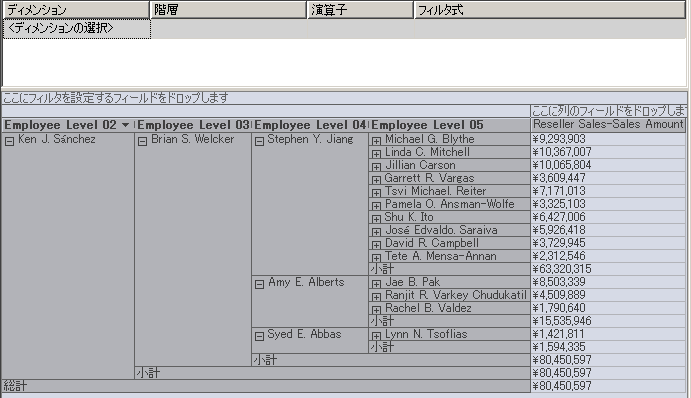Click the ¥15,535,946 subtotal cell

[608, 321]
